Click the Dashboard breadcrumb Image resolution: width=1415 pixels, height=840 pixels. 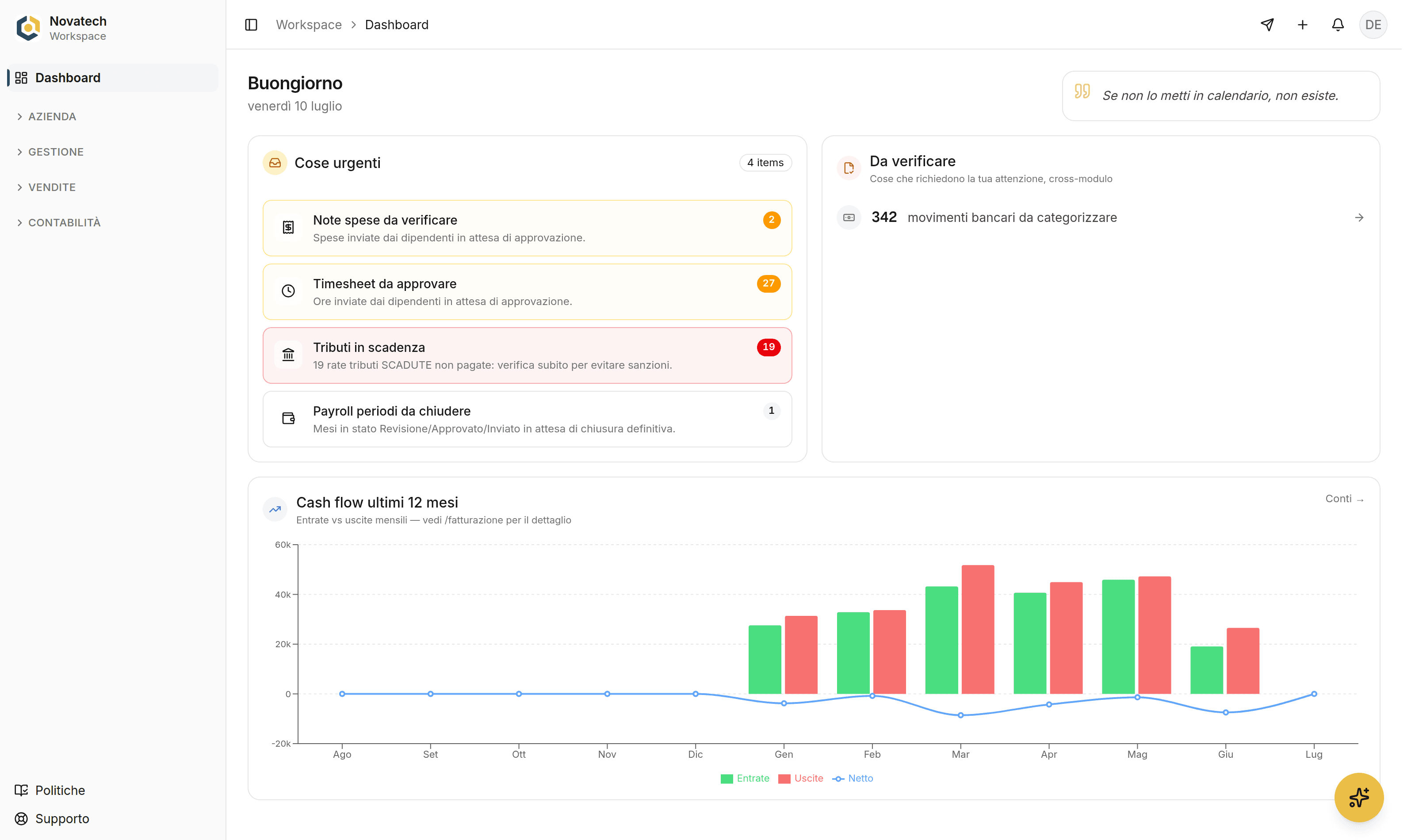[x=397, y=25]
